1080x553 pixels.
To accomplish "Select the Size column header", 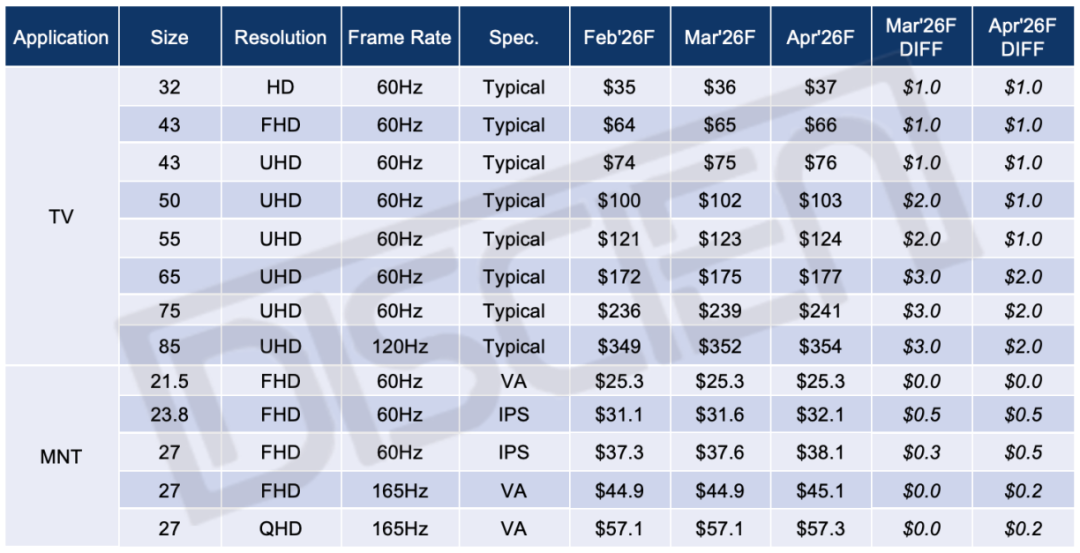I will pos(169,38).
